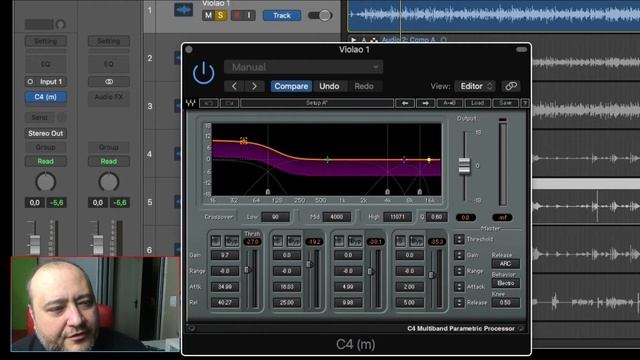Bypass the first low band in C4

point(232,241)
